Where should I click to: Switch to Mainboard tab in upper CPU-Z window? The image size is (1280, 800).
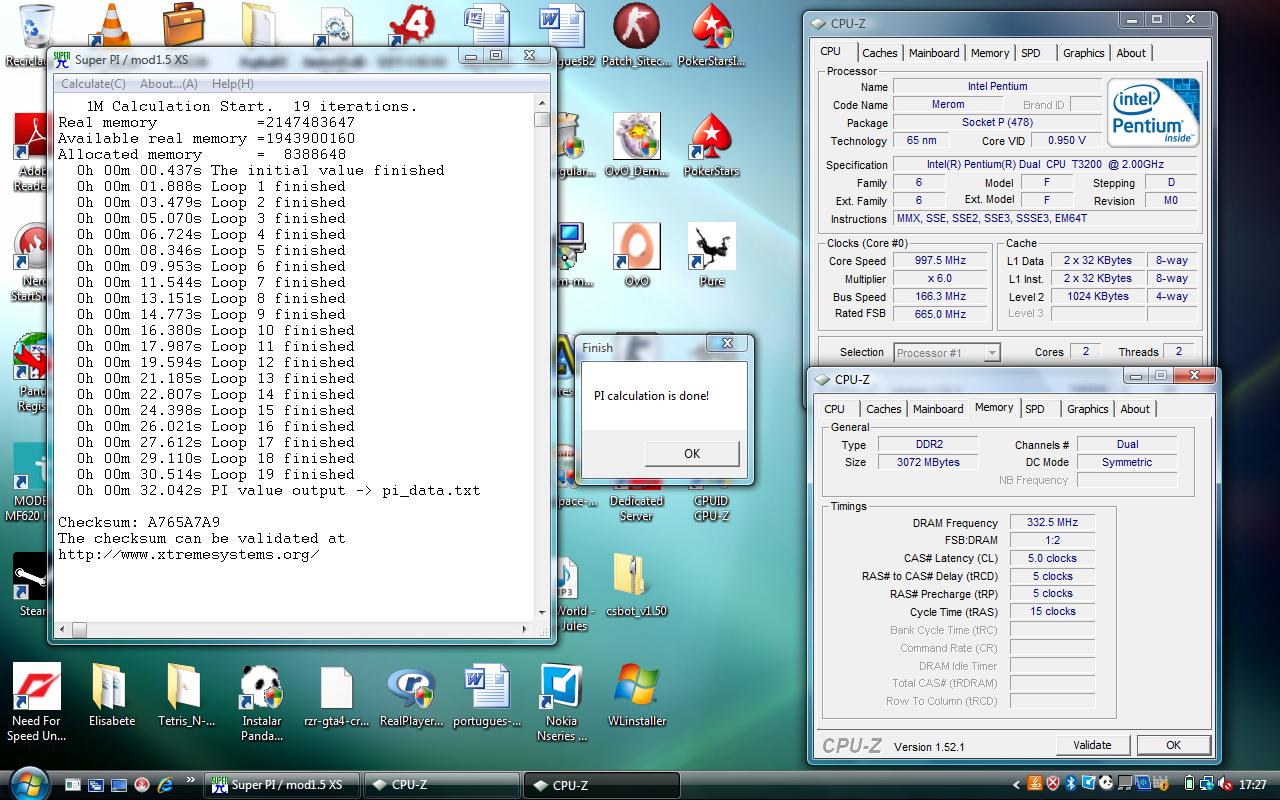(934, 53)
